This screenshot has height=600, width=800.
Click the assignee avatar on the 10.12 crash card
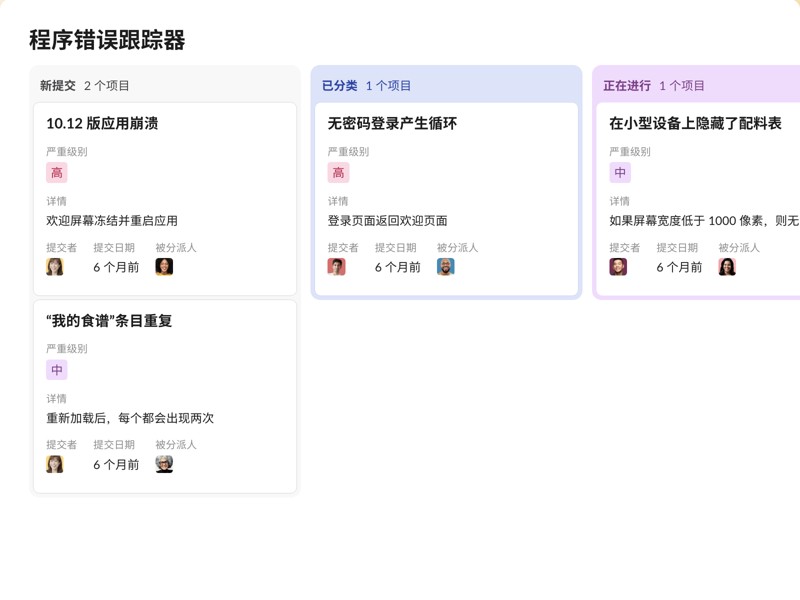coord(163,267)
